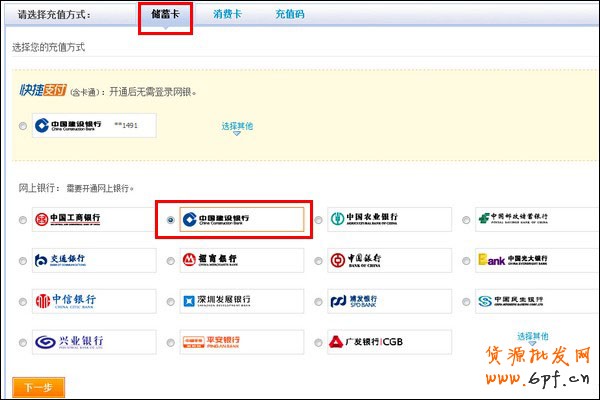Select 中信银行 radio button
Viewport: 600px width, 400px height.
[x=23, y=302]
